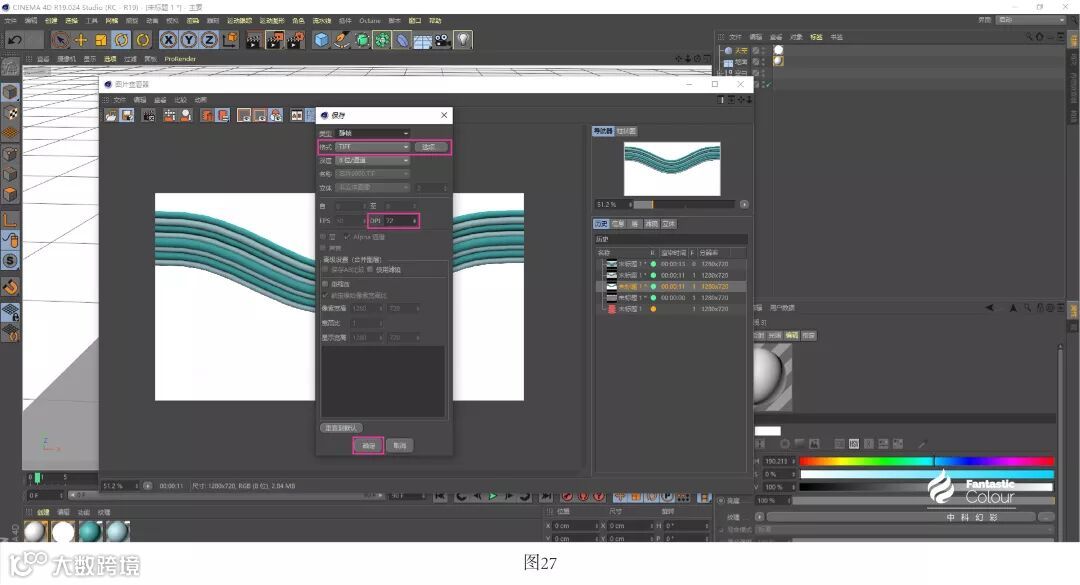Click the green subdivision generator icon

coord(362,40)
